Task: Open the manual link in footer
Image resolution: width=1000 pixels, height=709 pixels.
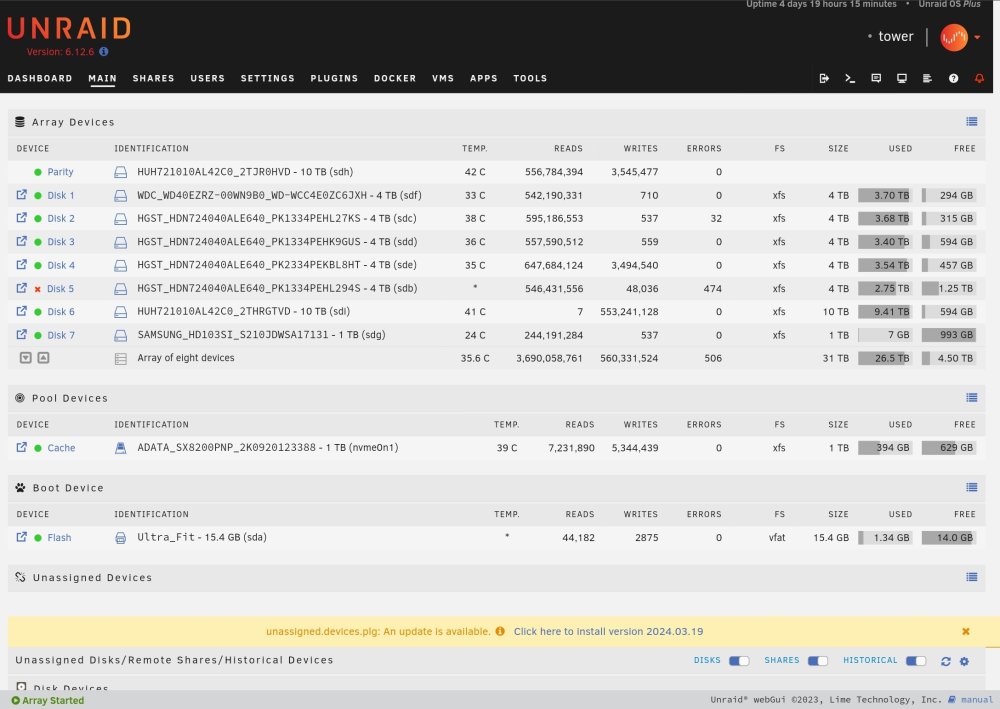Action: tap(977, 700)
